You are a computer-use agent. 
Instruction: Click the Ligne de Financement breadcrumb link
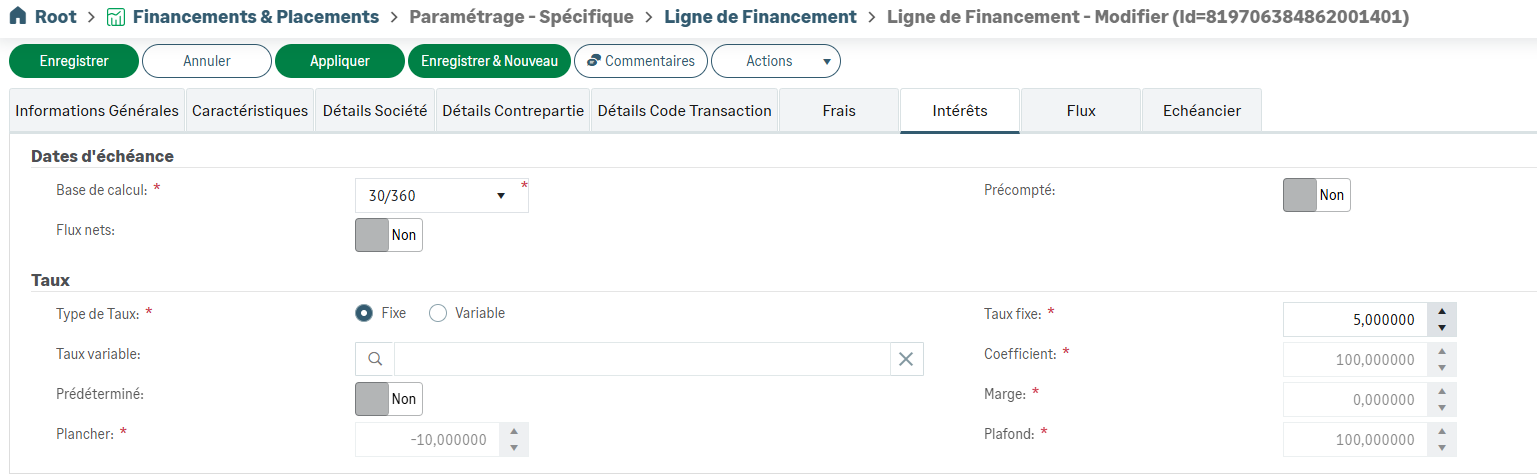coord(760,17)
